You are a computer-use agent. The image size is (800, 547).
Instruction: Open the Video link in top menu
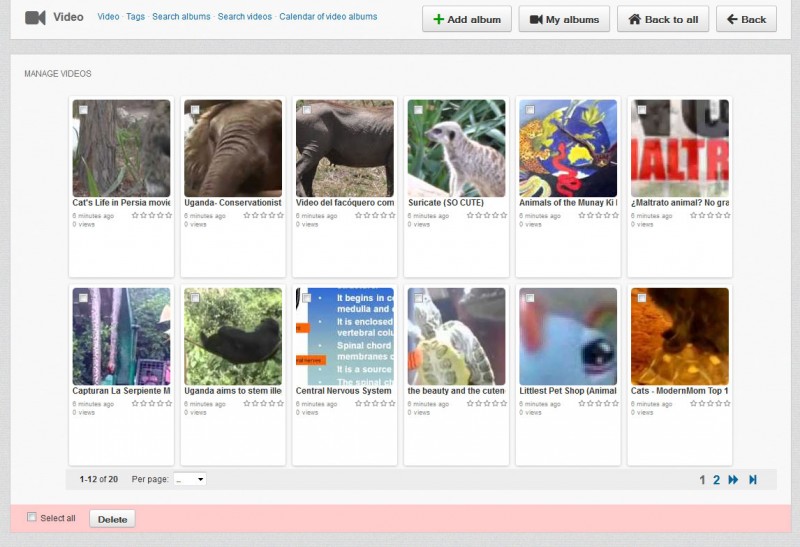click(108, 16)
